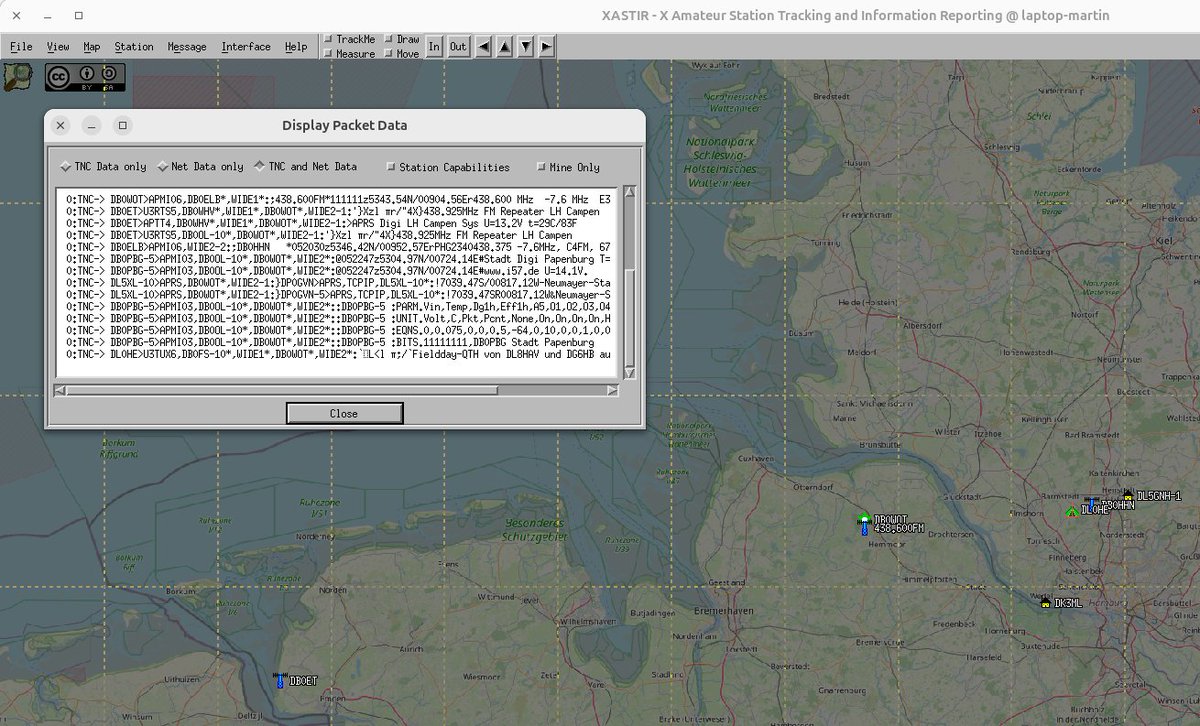1200x726 pixels.
Task: Enable the Draw mode toggle
Action: coord(390,38)
